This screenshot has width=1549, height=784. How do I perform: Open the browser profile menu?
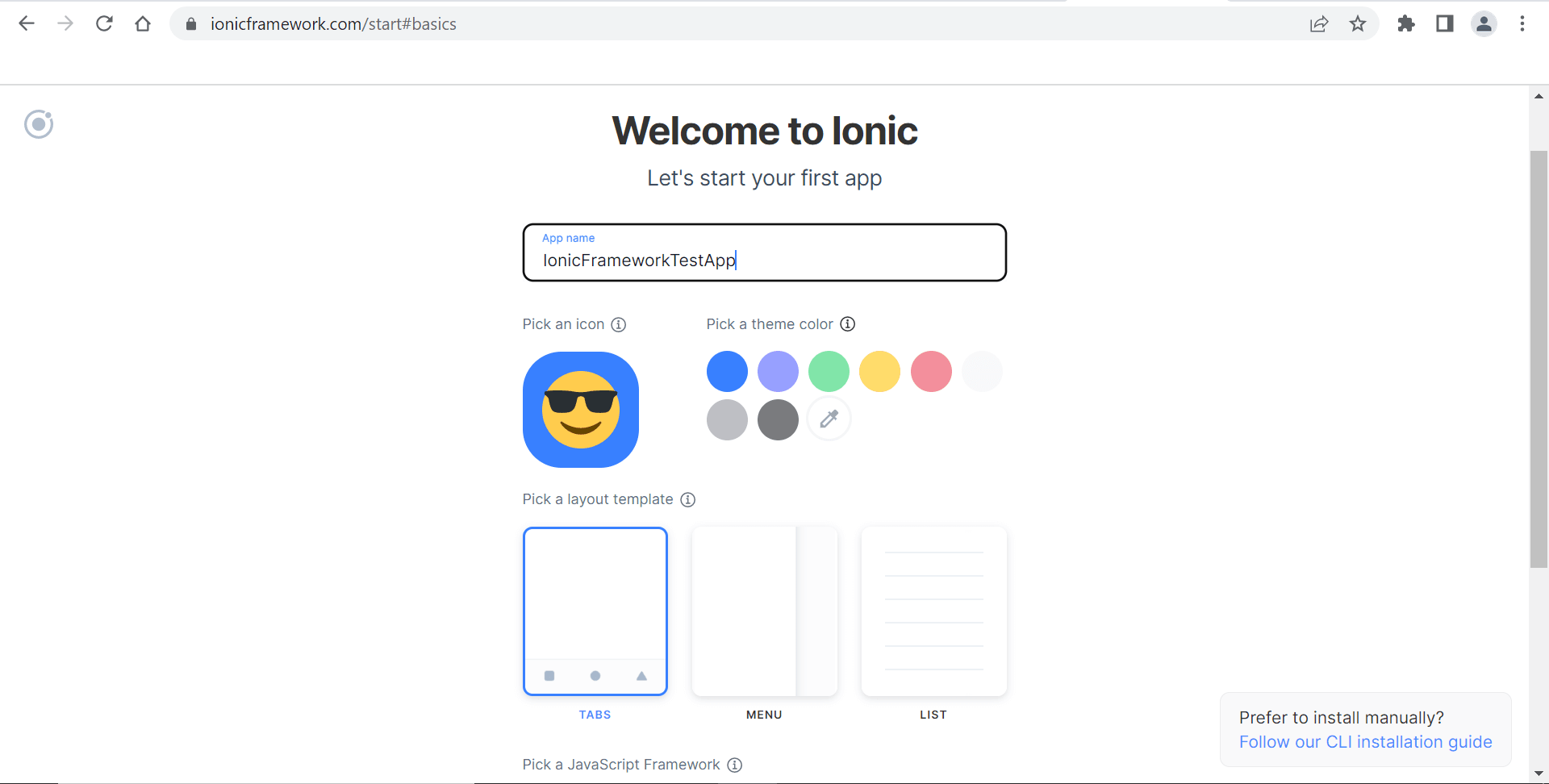point(1484,23)
